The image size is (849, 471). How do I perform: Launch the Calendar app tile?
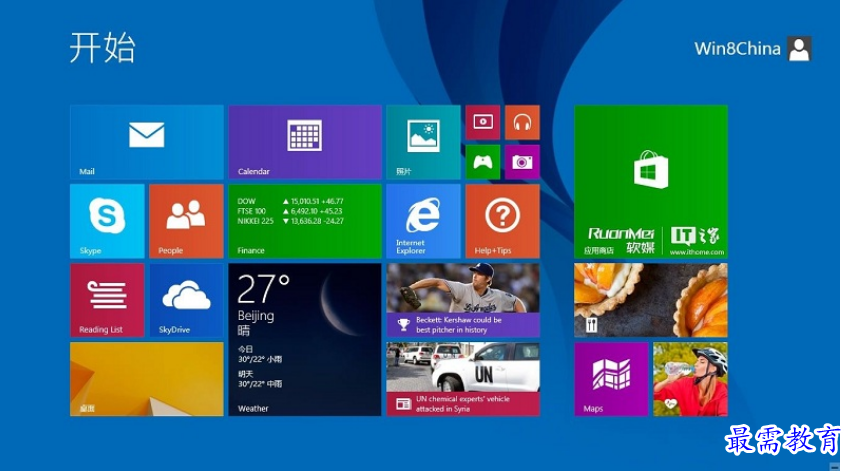coord(304,141)
